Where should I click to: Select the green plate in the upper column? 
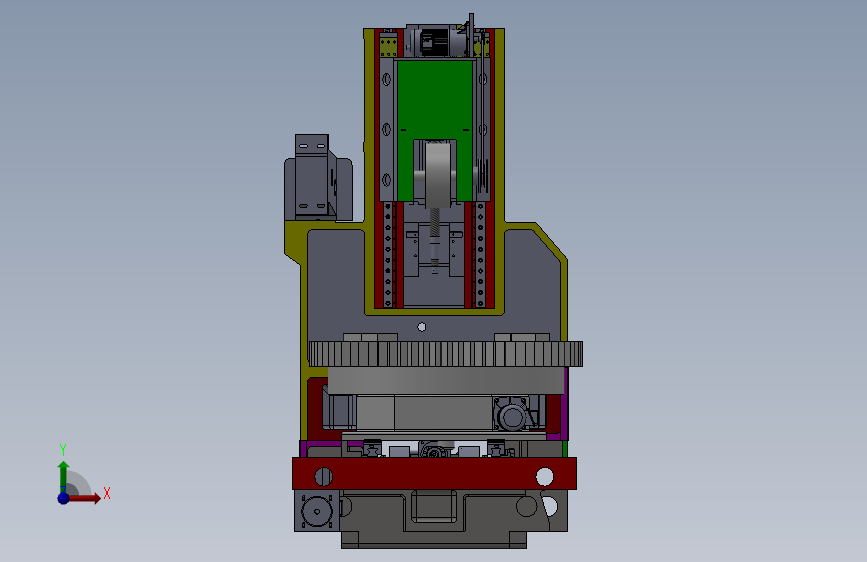pyautogui.click(x=435, y=100)
